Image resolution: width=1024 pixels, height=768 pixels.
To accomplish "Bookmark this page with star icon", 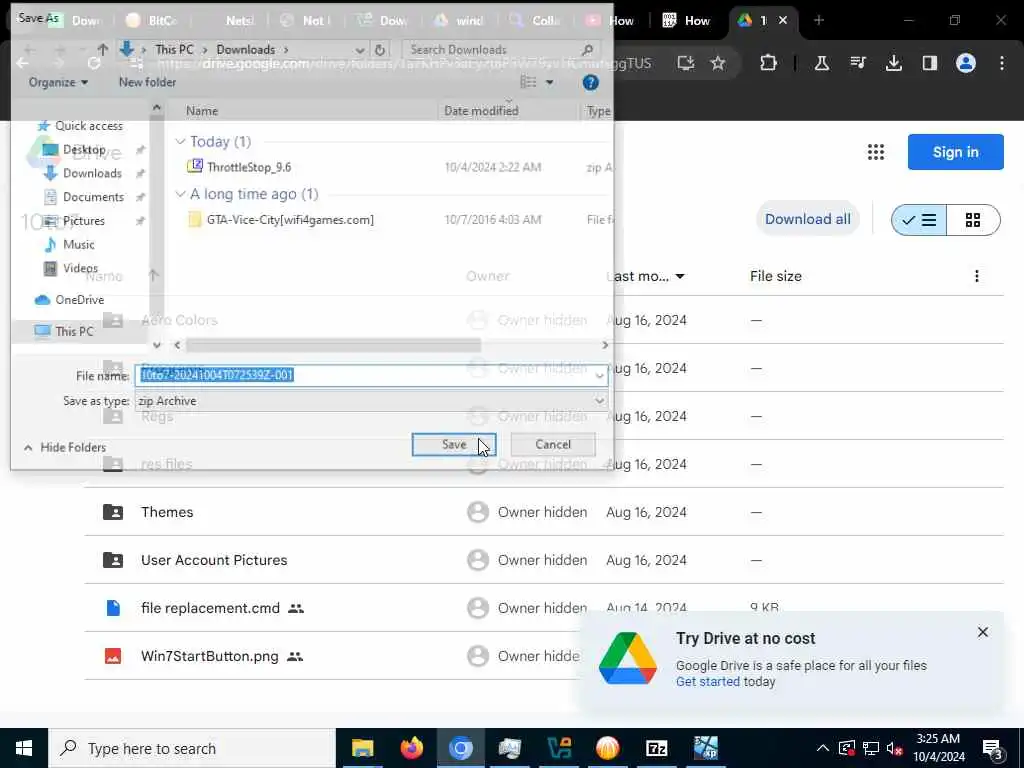I will (x=718, y=63).
